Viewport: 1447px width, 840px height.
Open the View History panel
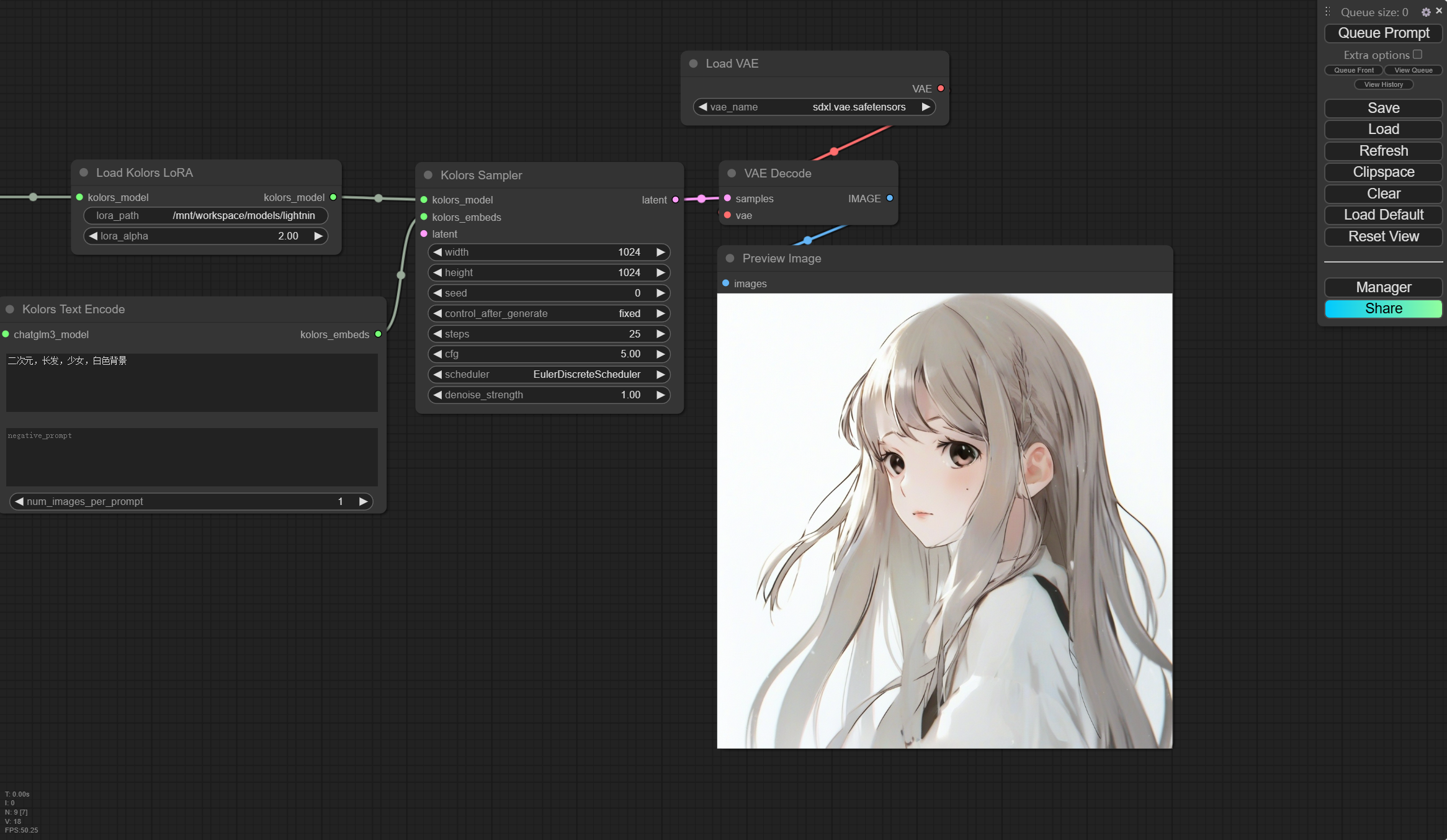pyautogui.click(x=1383, y=84)
